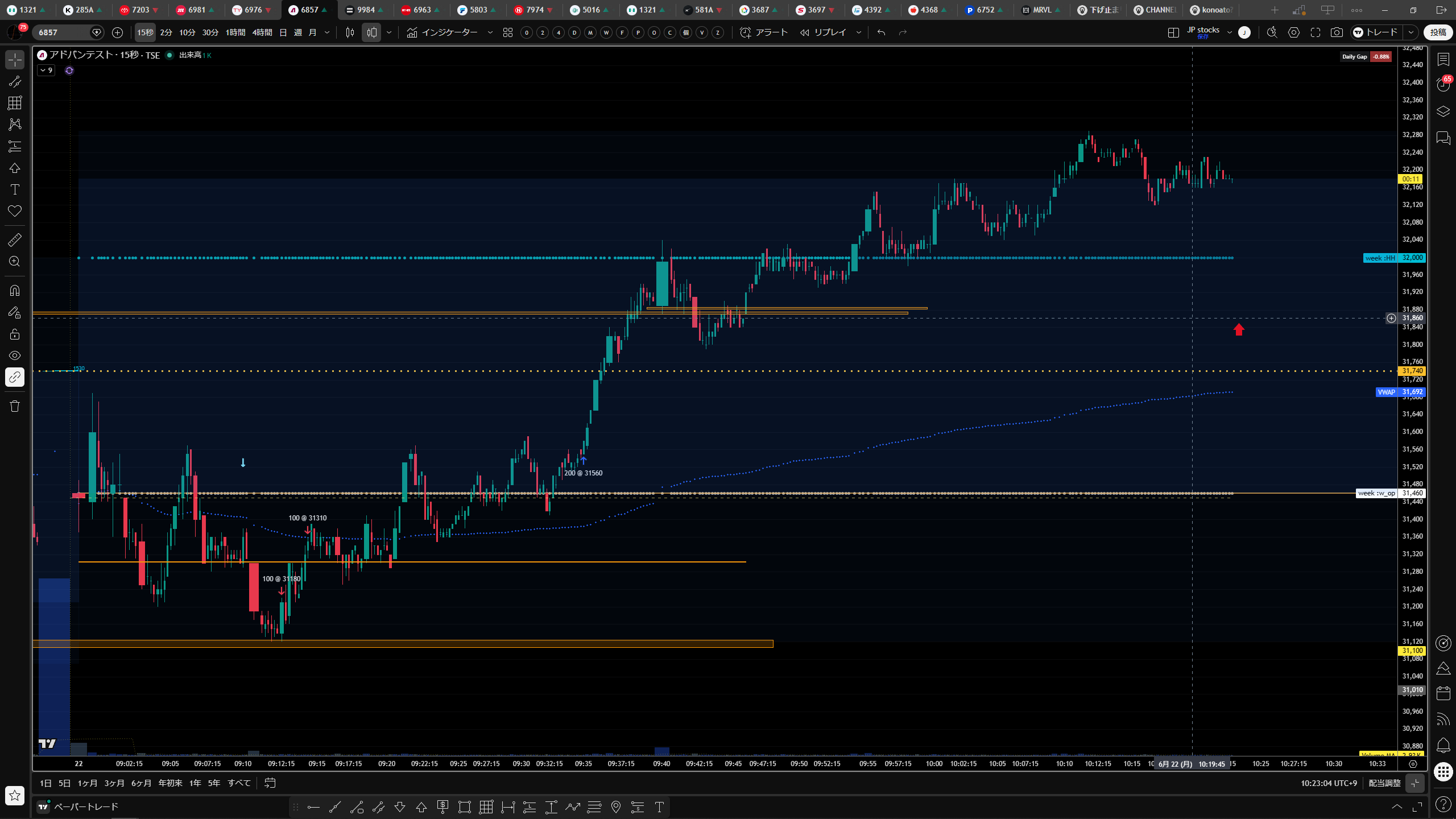Click the アラート button
This screenshot has width=1456, height=819.
pos(764,32)
